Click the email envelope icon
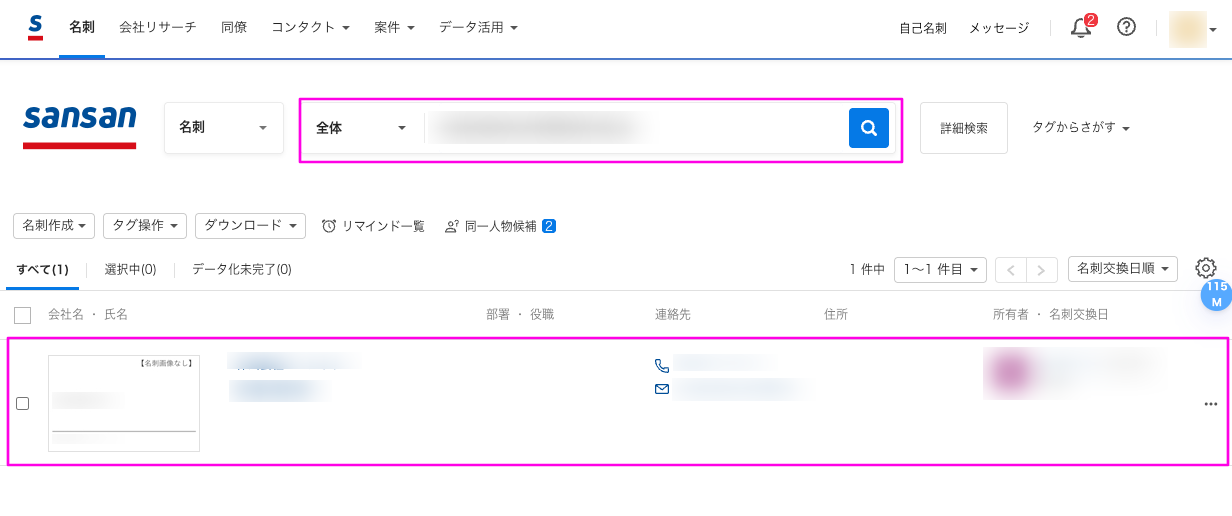Screen dimensions: 1232x516 (x=662, y=389)
